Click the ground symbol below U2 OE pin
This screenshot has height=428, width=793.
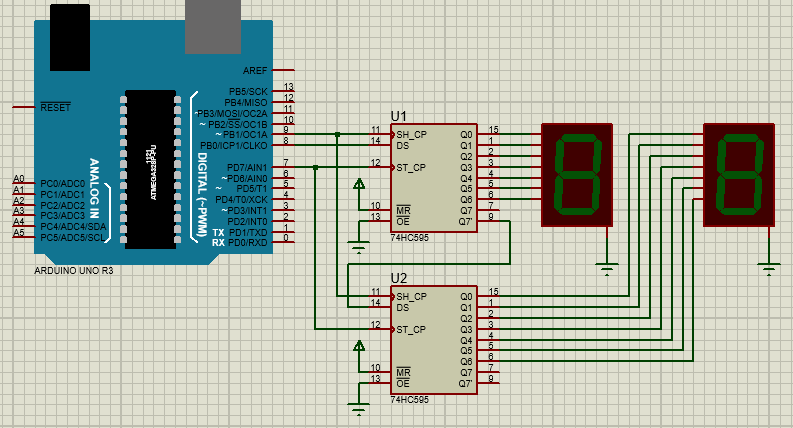(359, 407)
